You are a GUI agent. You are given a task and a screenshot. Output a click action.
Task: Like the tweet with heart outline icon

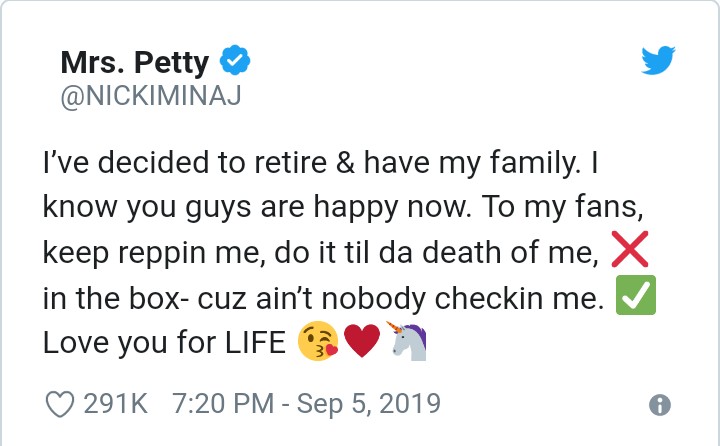(x=60, y=404)
